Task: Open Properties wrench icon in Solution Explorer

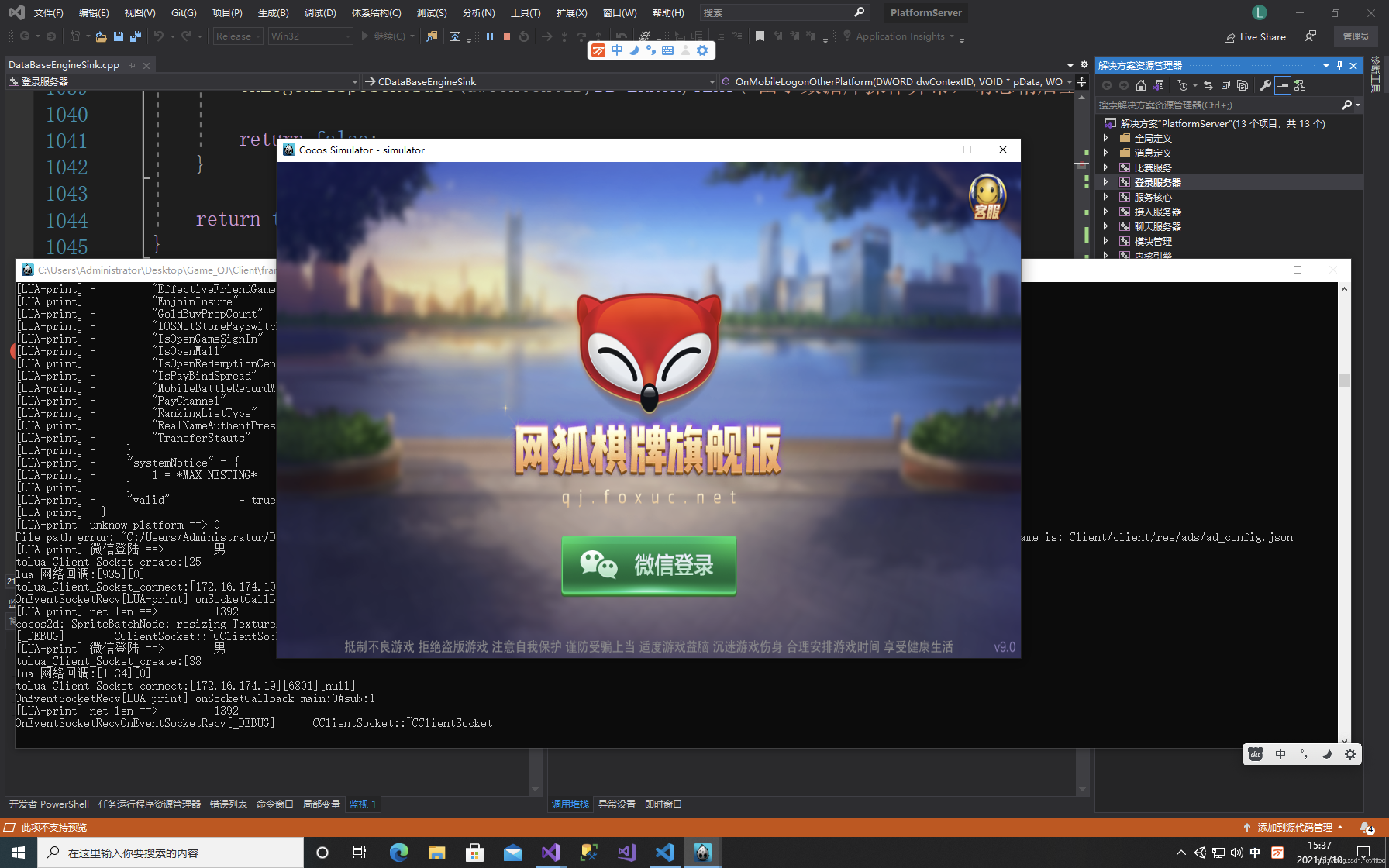Action: [1265, 86]
